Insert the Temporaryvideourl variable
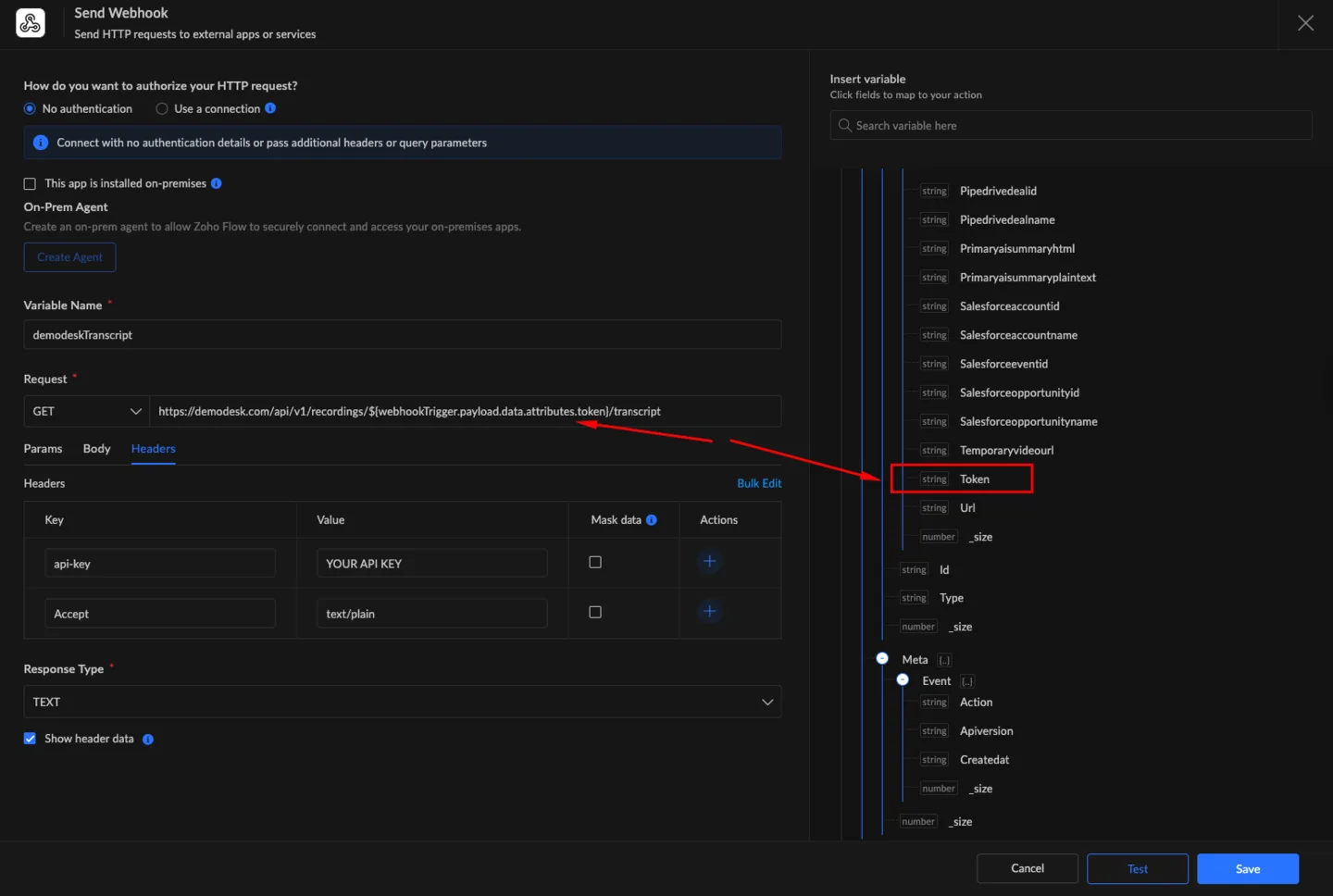The image size is (1333, 896). pos(1006,451)
